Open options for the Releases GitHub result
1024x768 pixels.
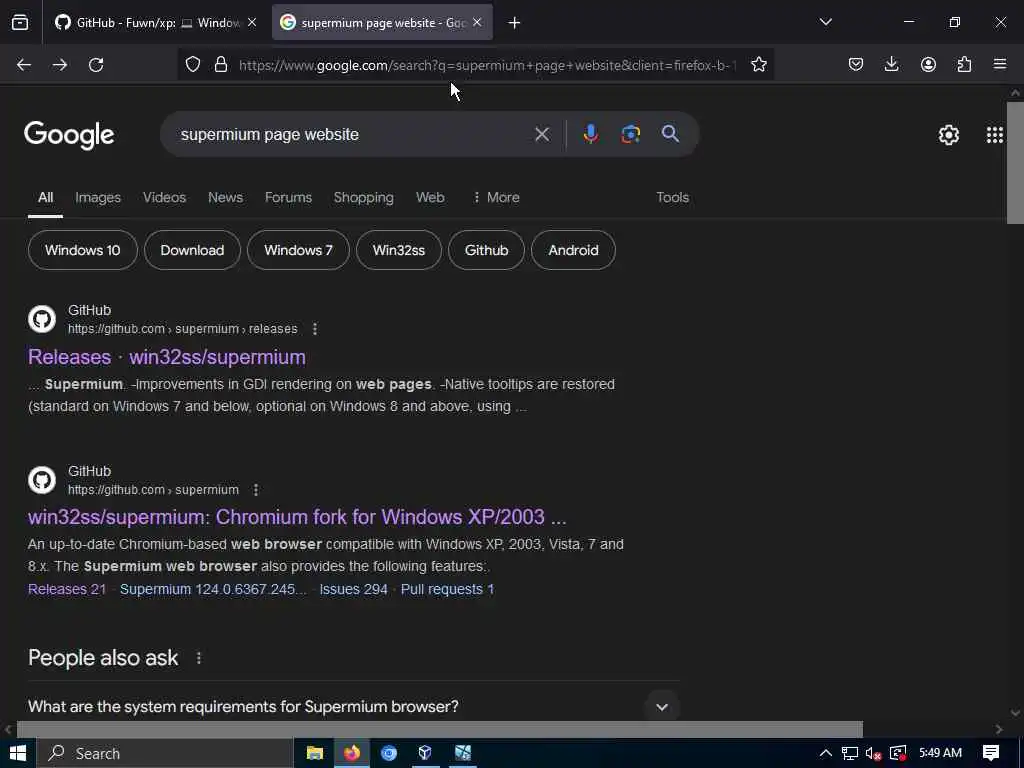tap(315, 329)
